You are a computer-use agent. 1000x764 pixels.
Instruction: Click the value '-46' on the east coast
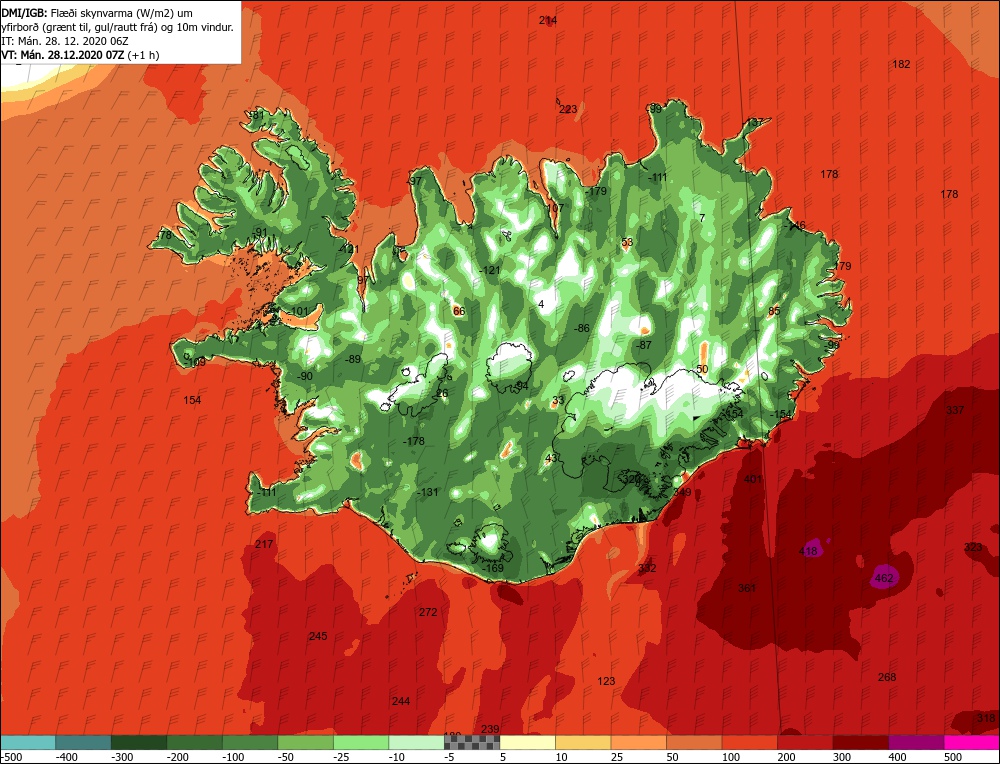[797, 225]
